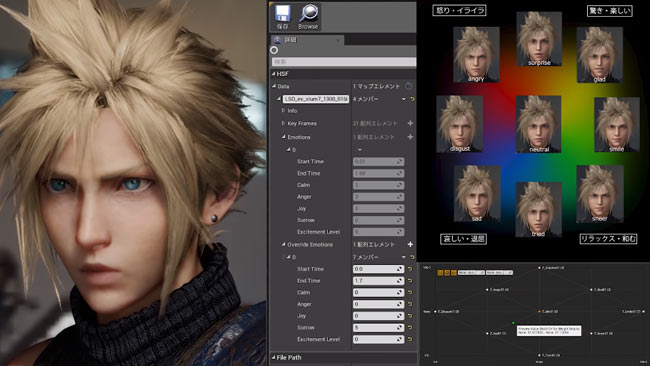Select the bottom-center sample point in blend graph

click(x=539, y=355)
